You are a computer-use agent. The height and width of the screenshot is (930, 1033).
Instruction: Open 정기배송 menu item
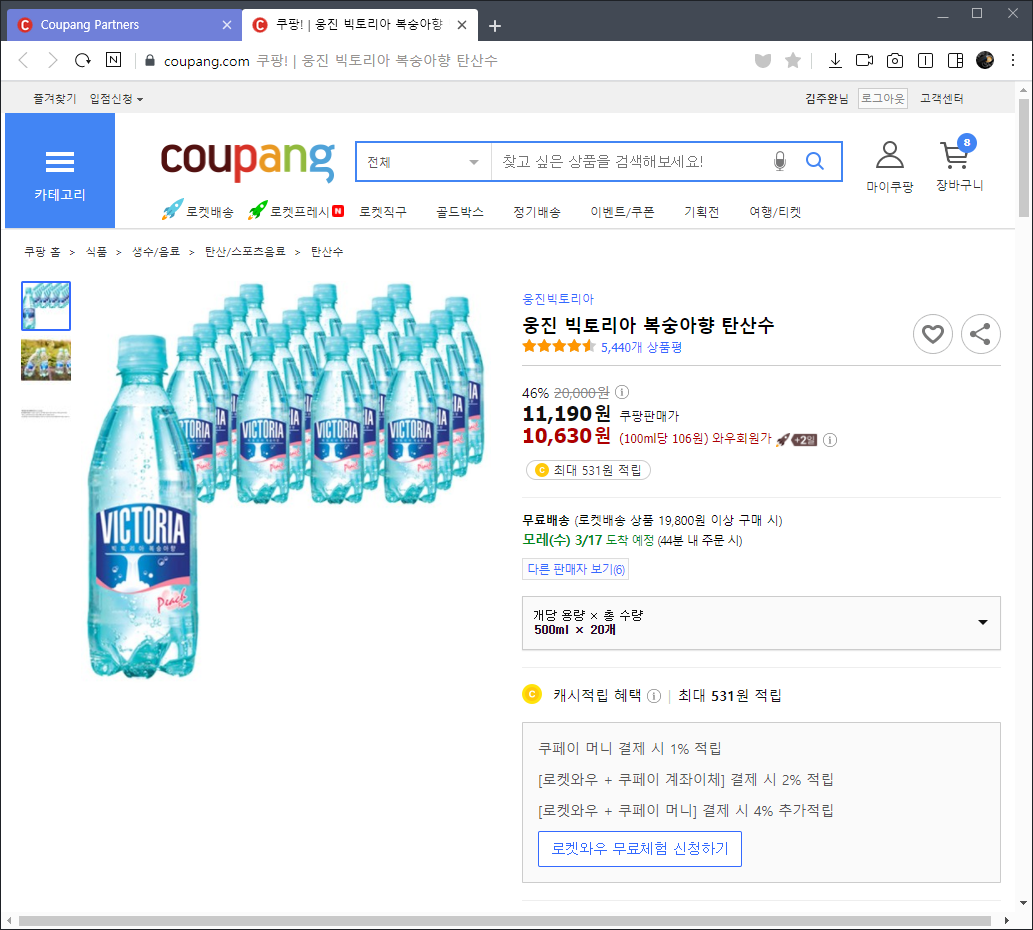pos(537,212)
